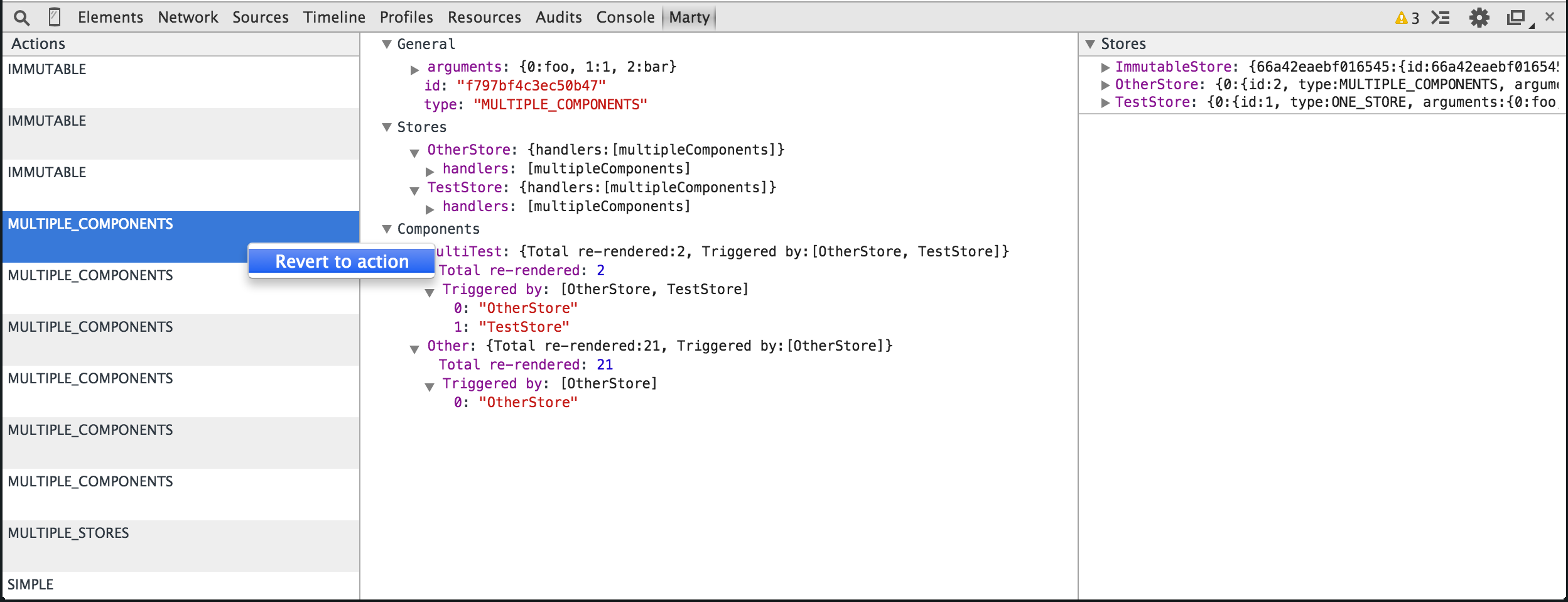Close the DevTools panel

pos(1550,17)
